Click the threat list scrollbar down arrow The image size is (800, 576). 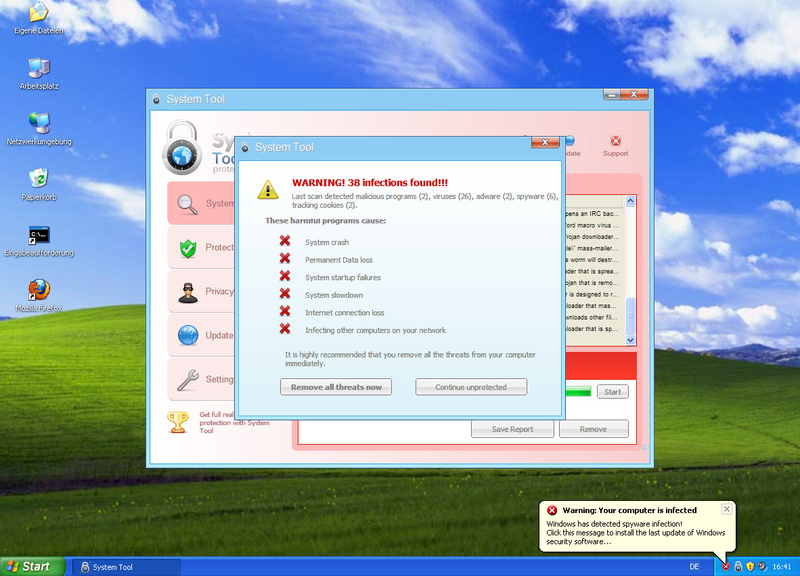[630, 340]
